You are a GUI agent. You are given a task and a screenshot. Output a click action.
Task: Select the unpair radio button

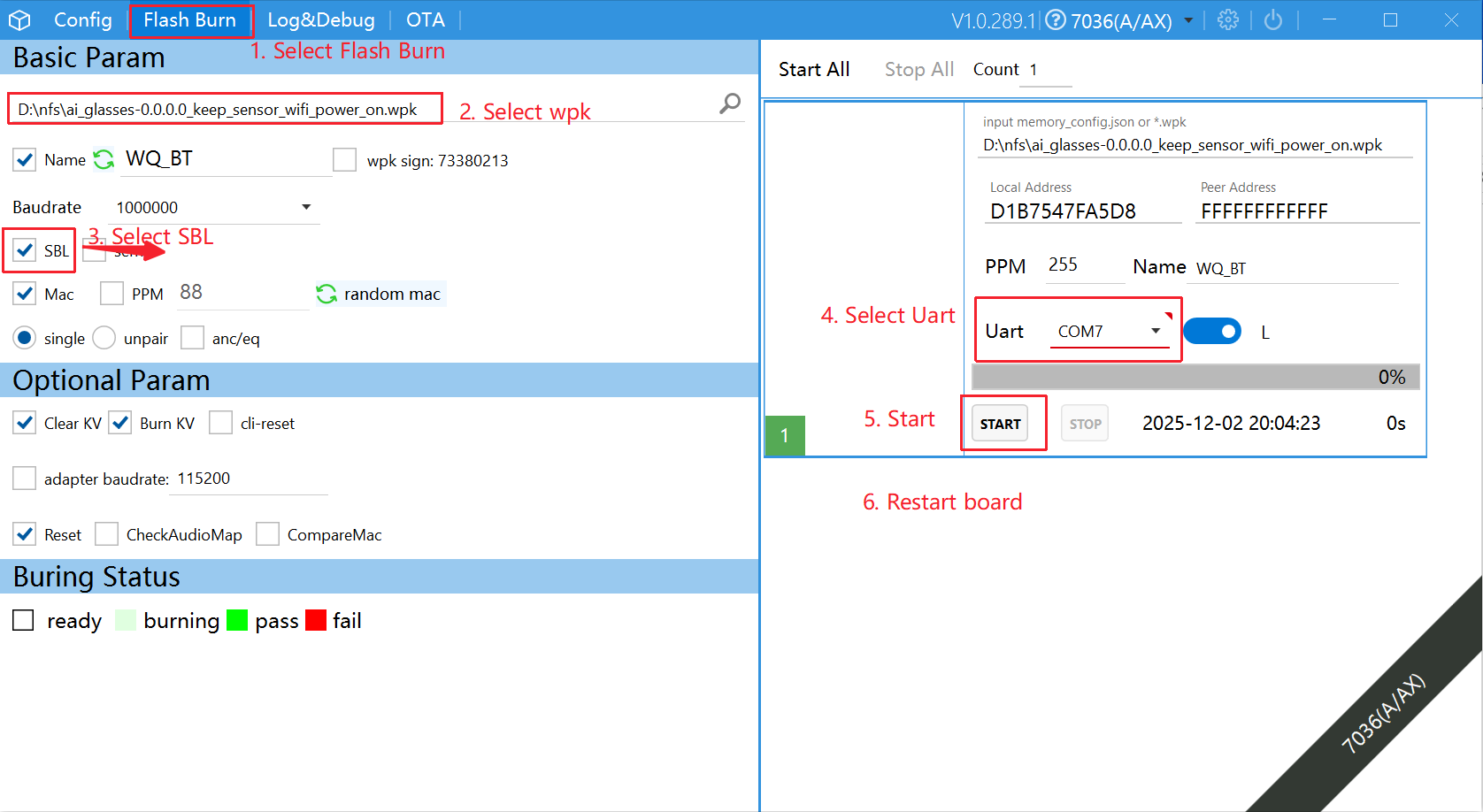(x=104, y=338)
